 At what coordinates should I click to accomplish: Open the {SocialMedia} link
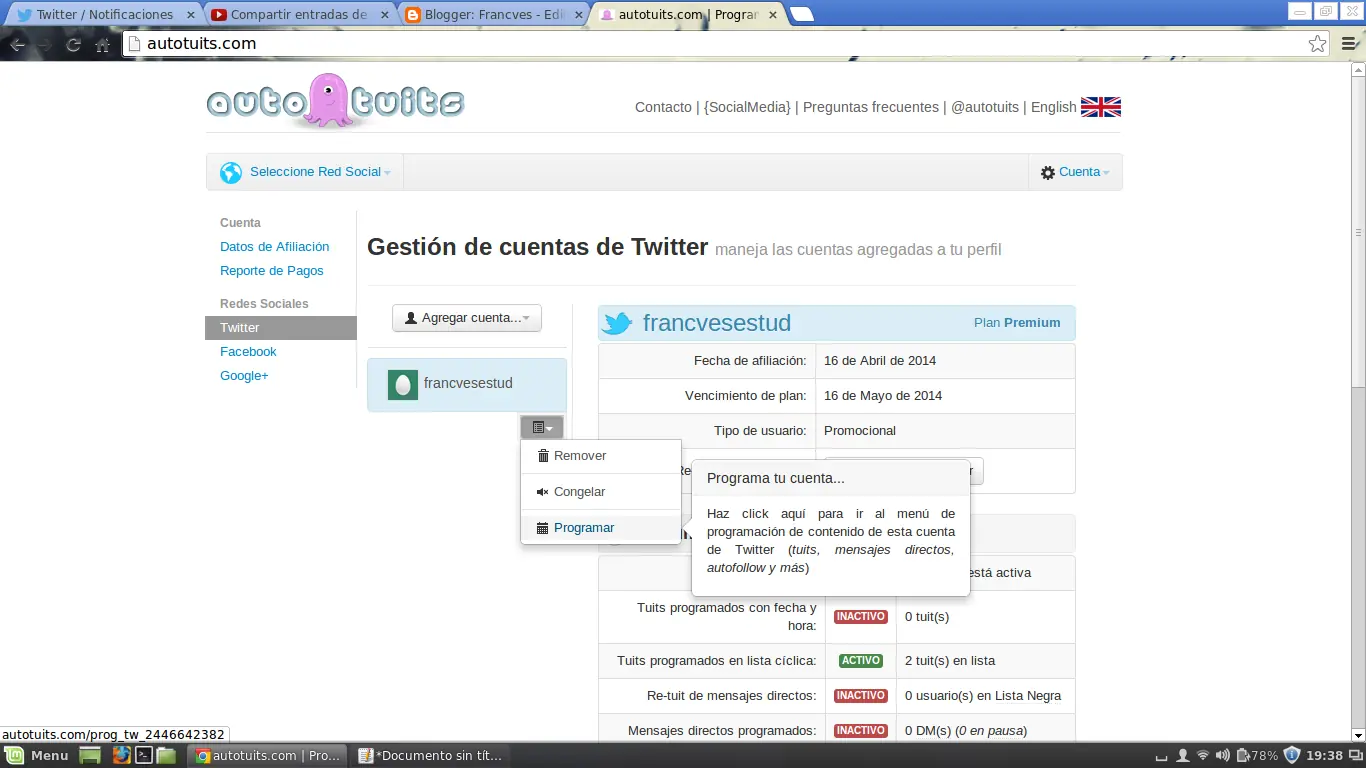coord(747,107)
